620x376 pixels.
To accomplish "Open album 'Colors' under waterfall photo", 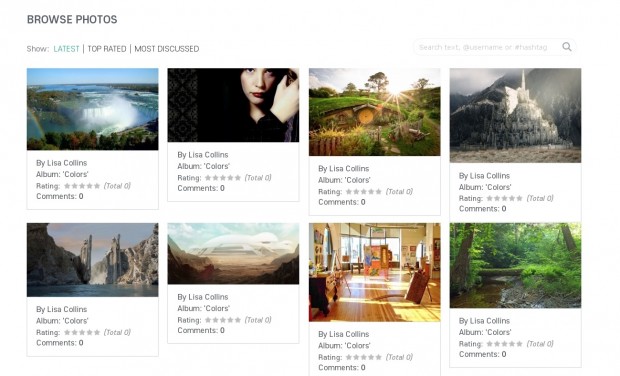I will [x=62, y=174].
